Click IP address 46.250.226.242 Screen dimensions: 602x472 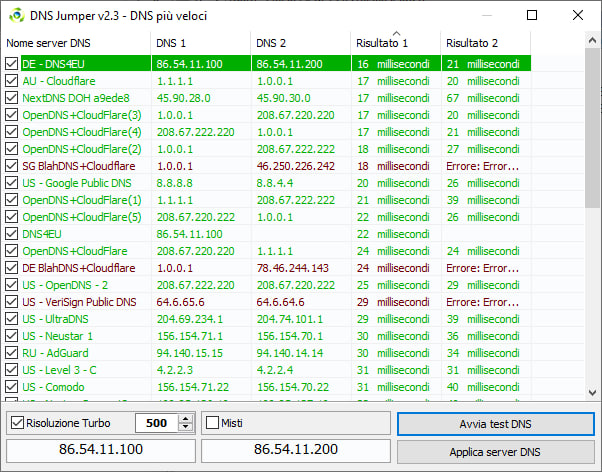click(296, 166)
